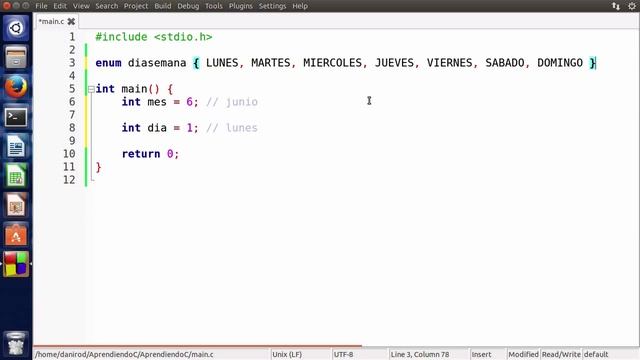Click the network arrows indicator in top bar
This screenshot has height=360, width=640.
tap(616, 6)
